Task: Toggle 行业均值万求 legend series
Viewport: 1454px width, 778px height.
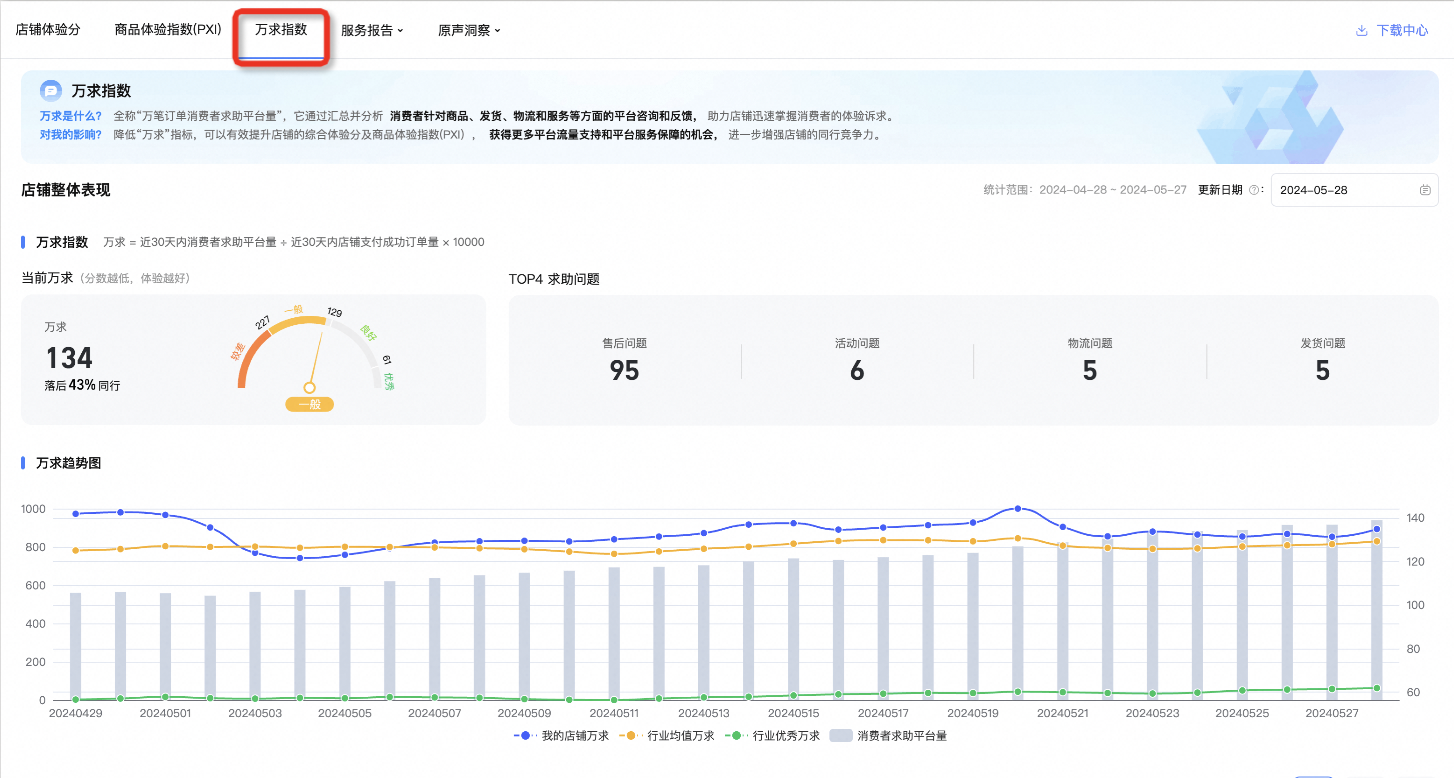Action: (x=667, y=736)
